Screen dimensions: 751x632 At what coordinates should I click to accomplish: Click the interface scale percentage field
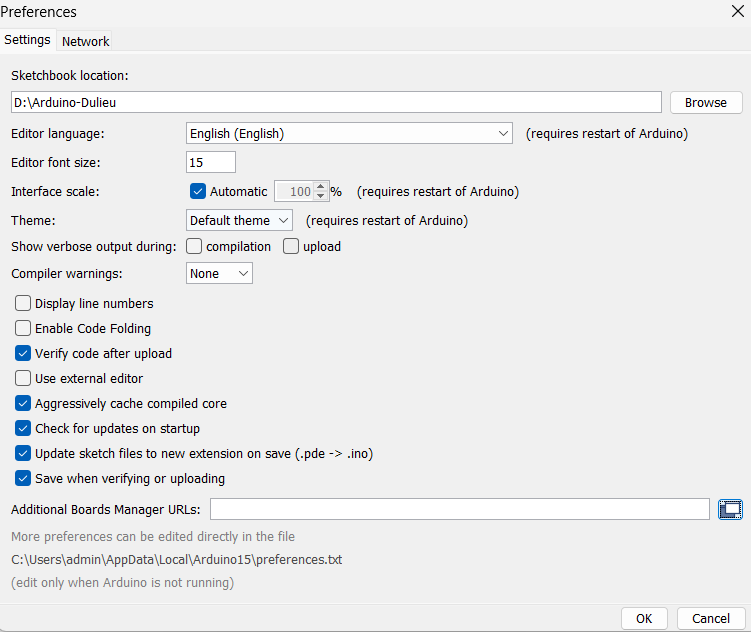click(295, 192)
